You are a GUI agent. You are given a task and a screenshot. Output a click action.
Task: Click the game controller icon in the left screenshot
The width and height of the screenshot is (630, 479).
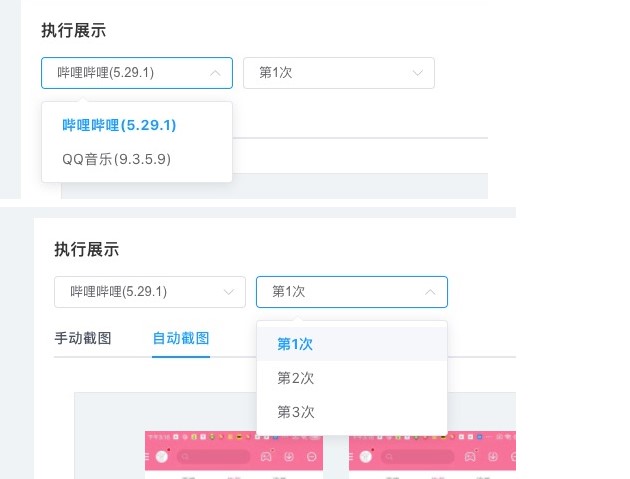click(x=266, y=457)
